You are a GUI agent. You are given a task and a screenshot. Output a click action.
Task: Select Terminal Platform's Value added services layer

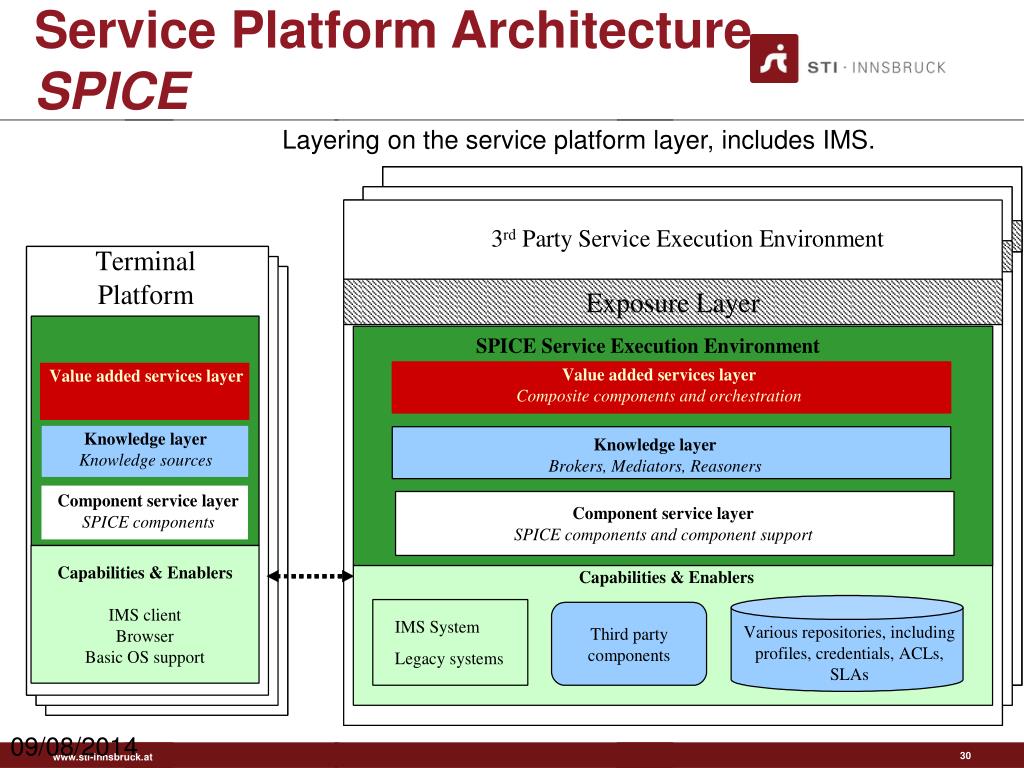coord(145,391)
